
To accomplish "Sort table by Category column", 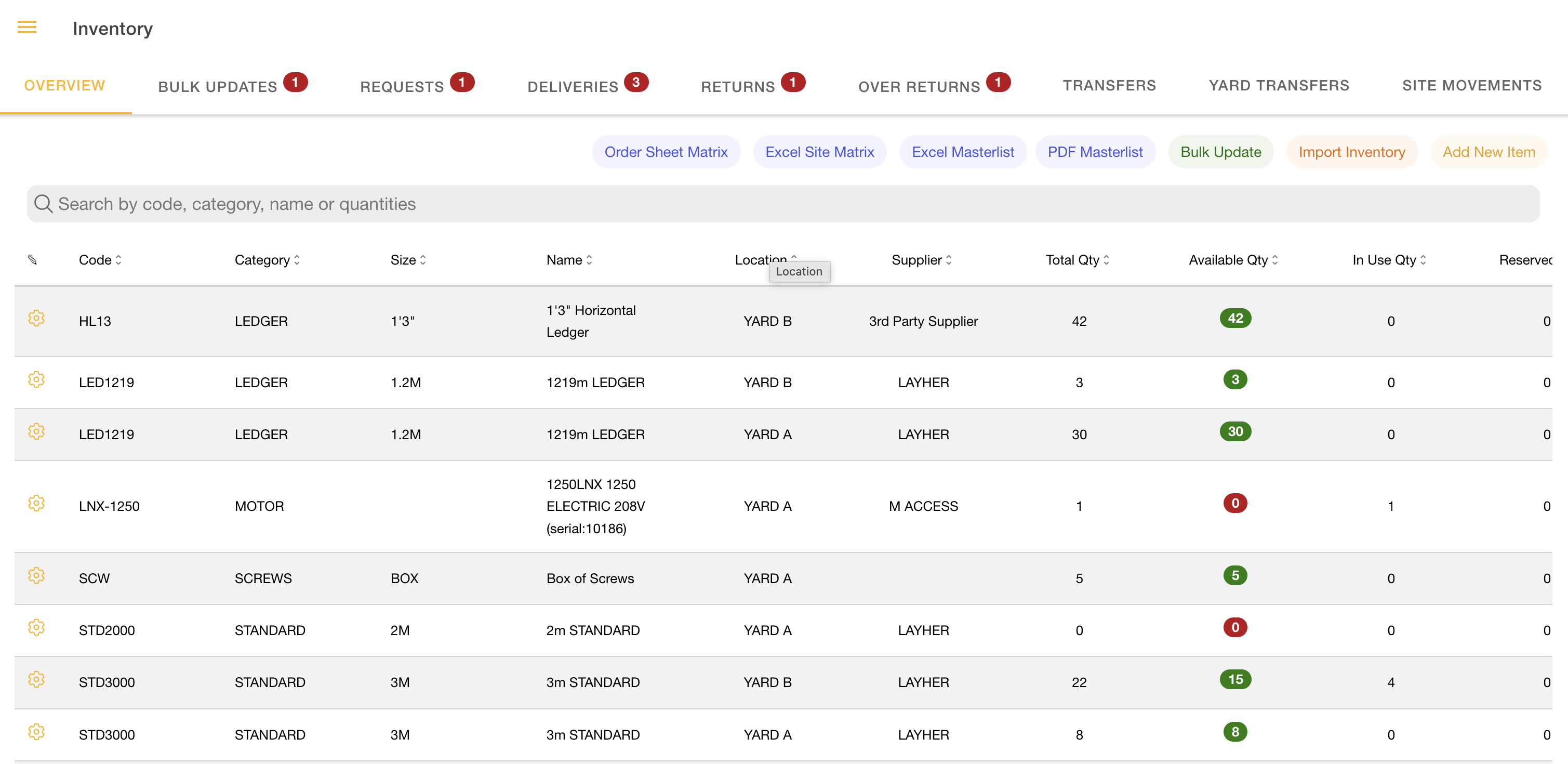I will tap(267, 260).
